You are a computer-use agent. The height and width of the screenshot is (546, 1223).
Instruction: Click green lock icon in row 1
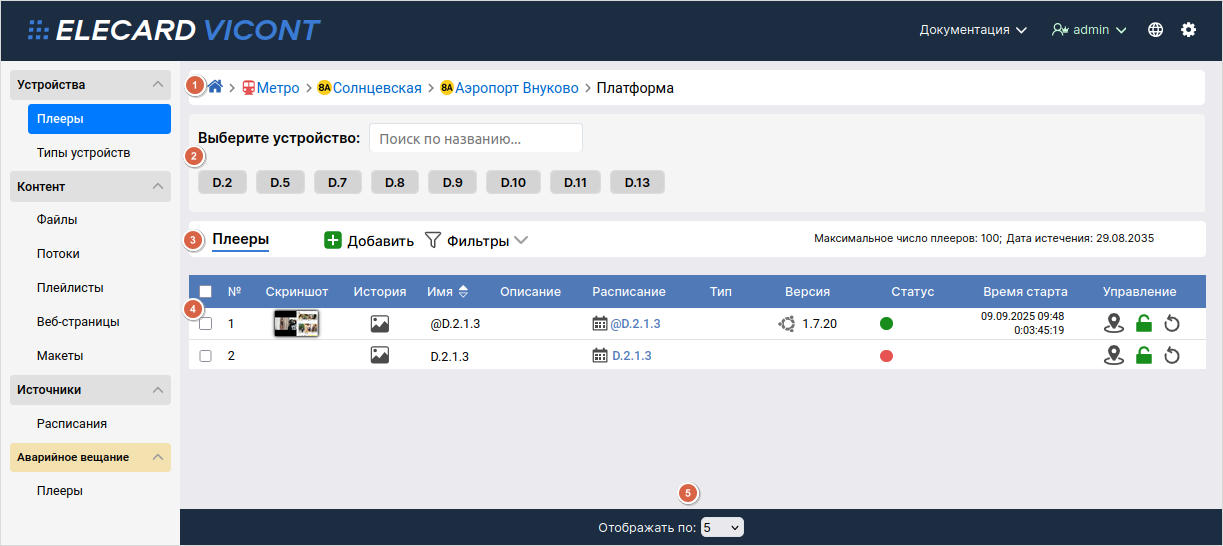pyautogui.click(x=1144, y=324)
